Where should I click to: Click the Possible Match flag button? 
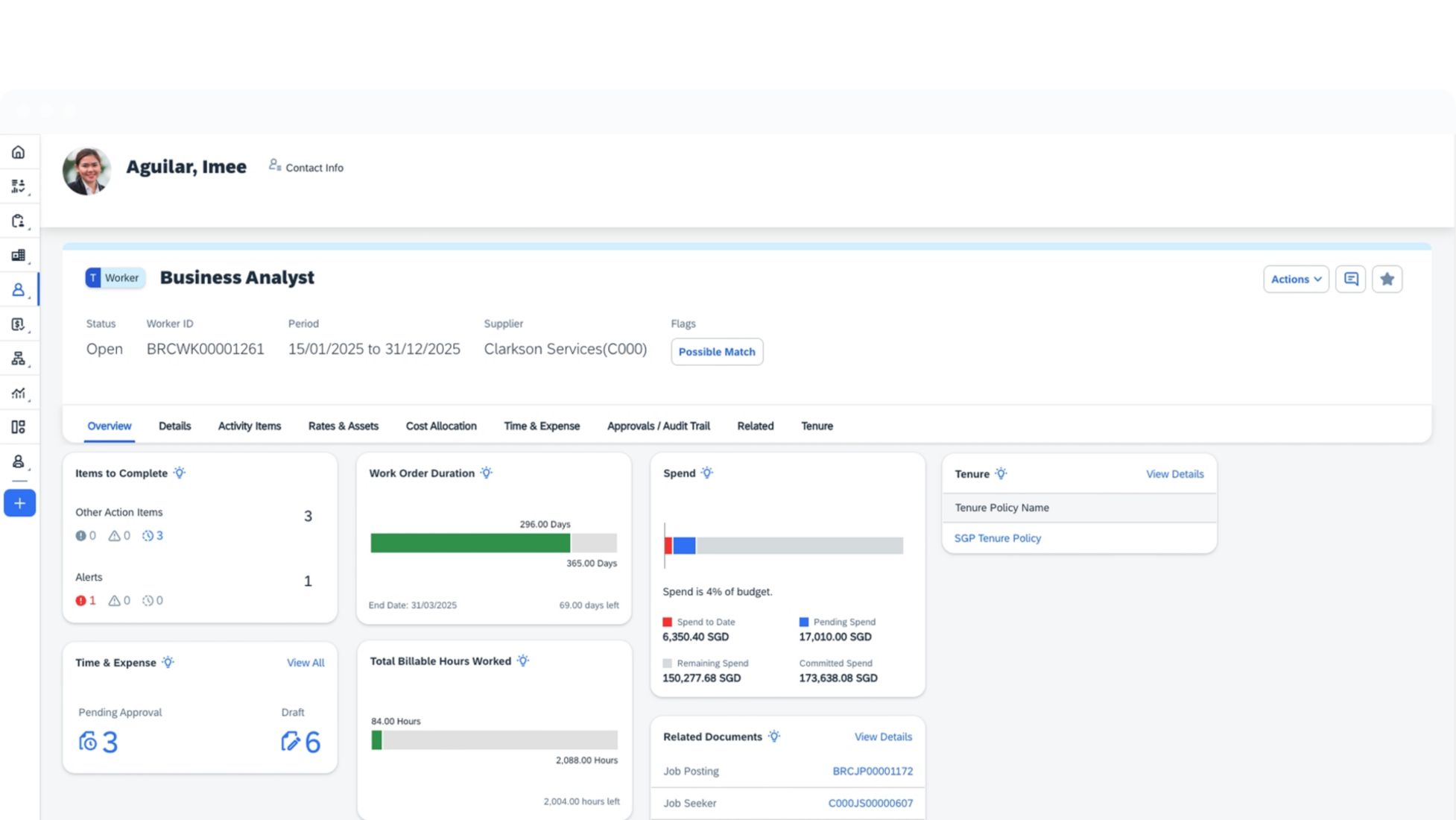[x=716, y=352]
